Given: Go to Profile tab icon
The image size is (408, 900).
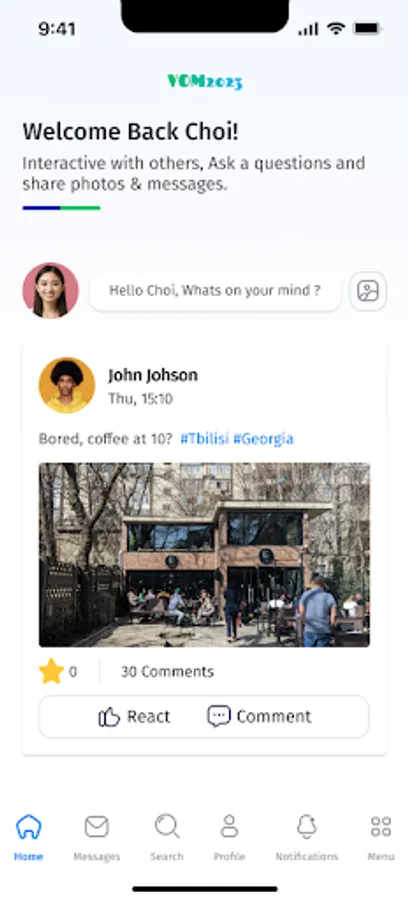Looking at the screenshot, I should tap(230, 827).
